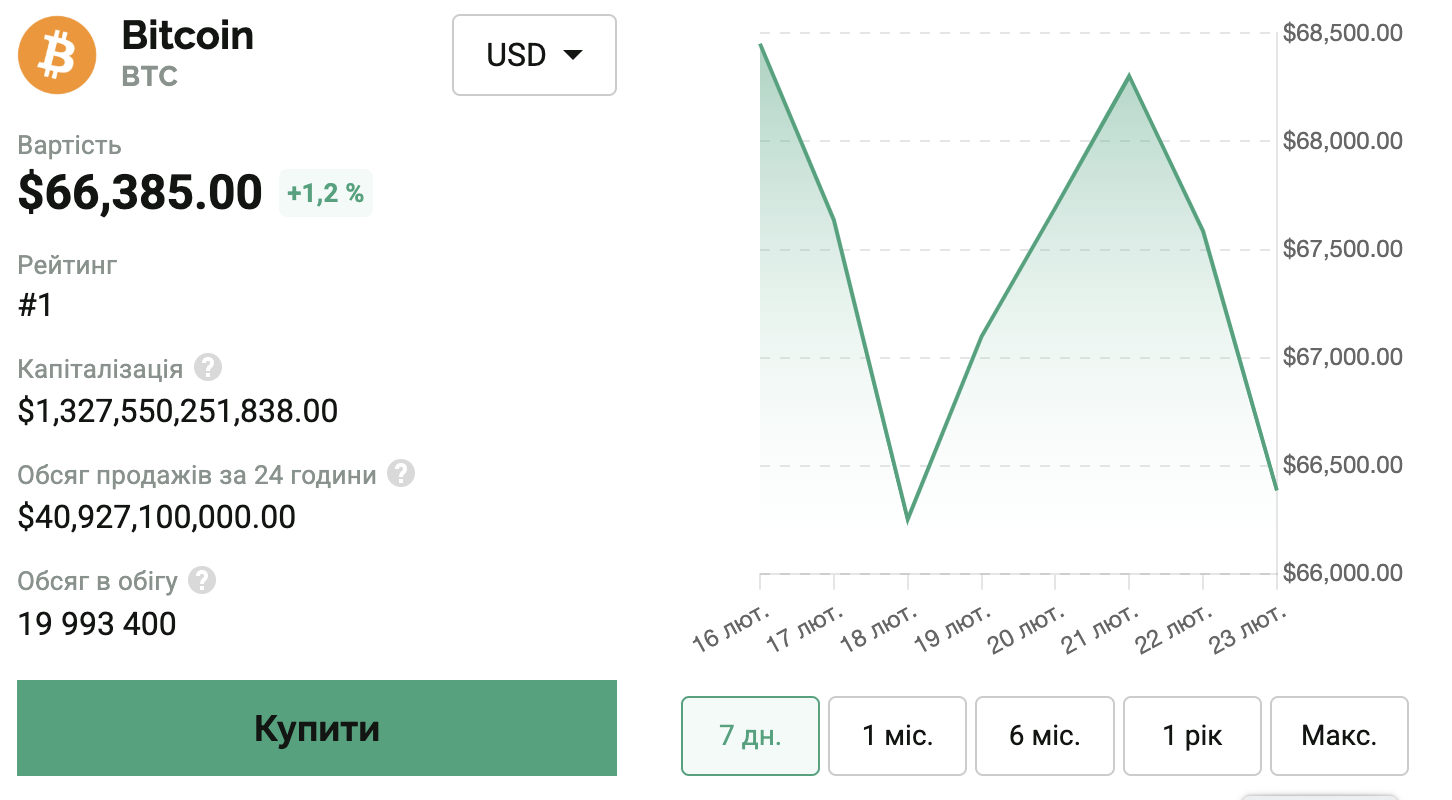1452x800 pixels.
Task: Show the 6 міс. price history
Action: pyautogui.click(x=1044, y=736)
